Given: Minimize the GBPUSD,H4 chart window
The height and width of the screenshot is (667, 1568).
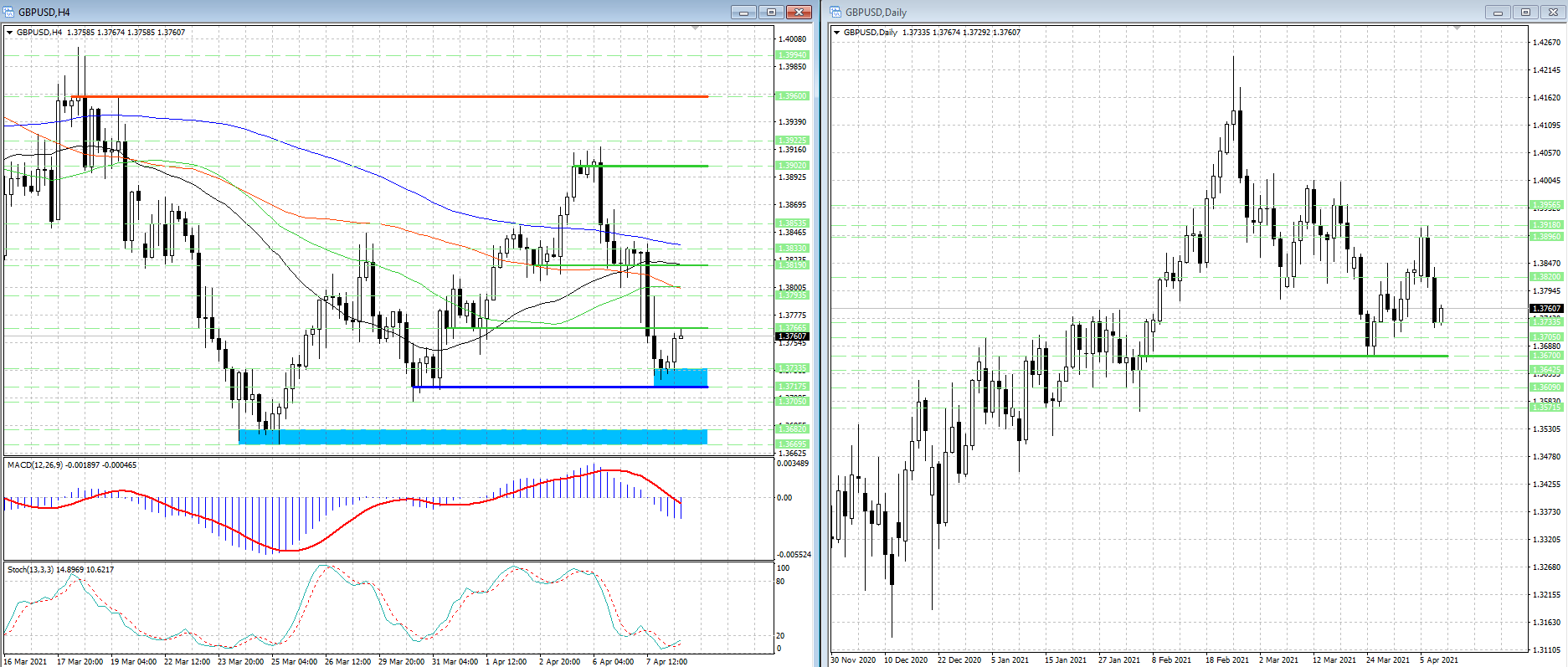Looking at the screenshot, I should [x=743, y=12].
